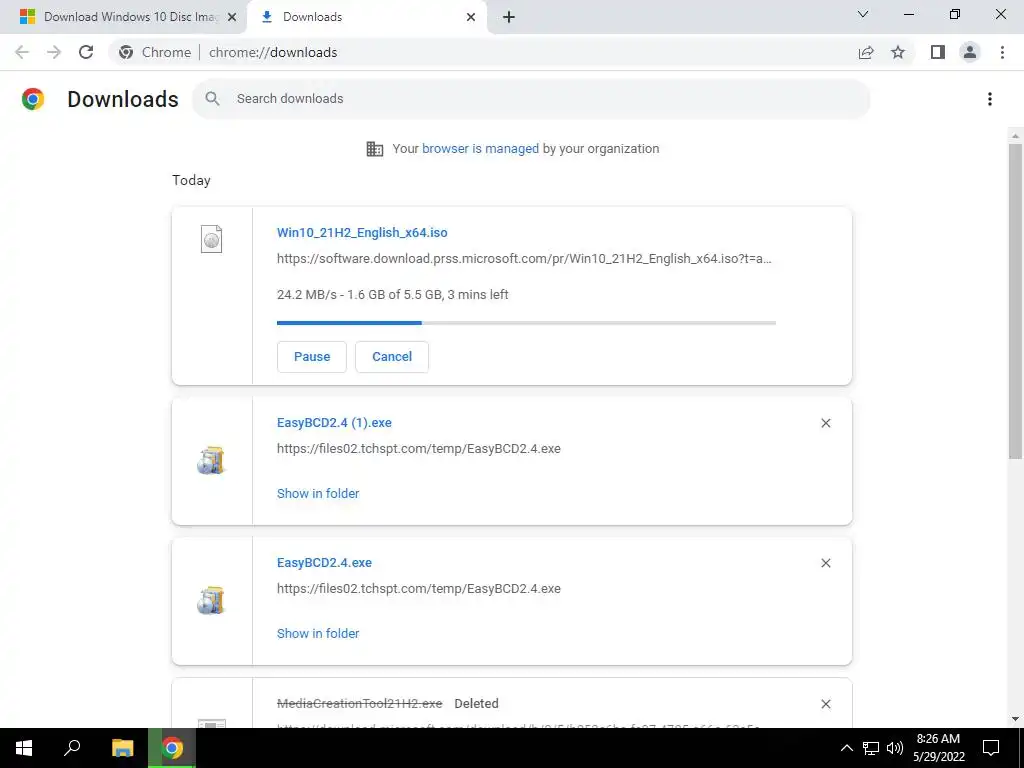Remove EasyBCD2.4.exe from the list
Viewport: 1024px width, 768px height.
tap(825, 563)
